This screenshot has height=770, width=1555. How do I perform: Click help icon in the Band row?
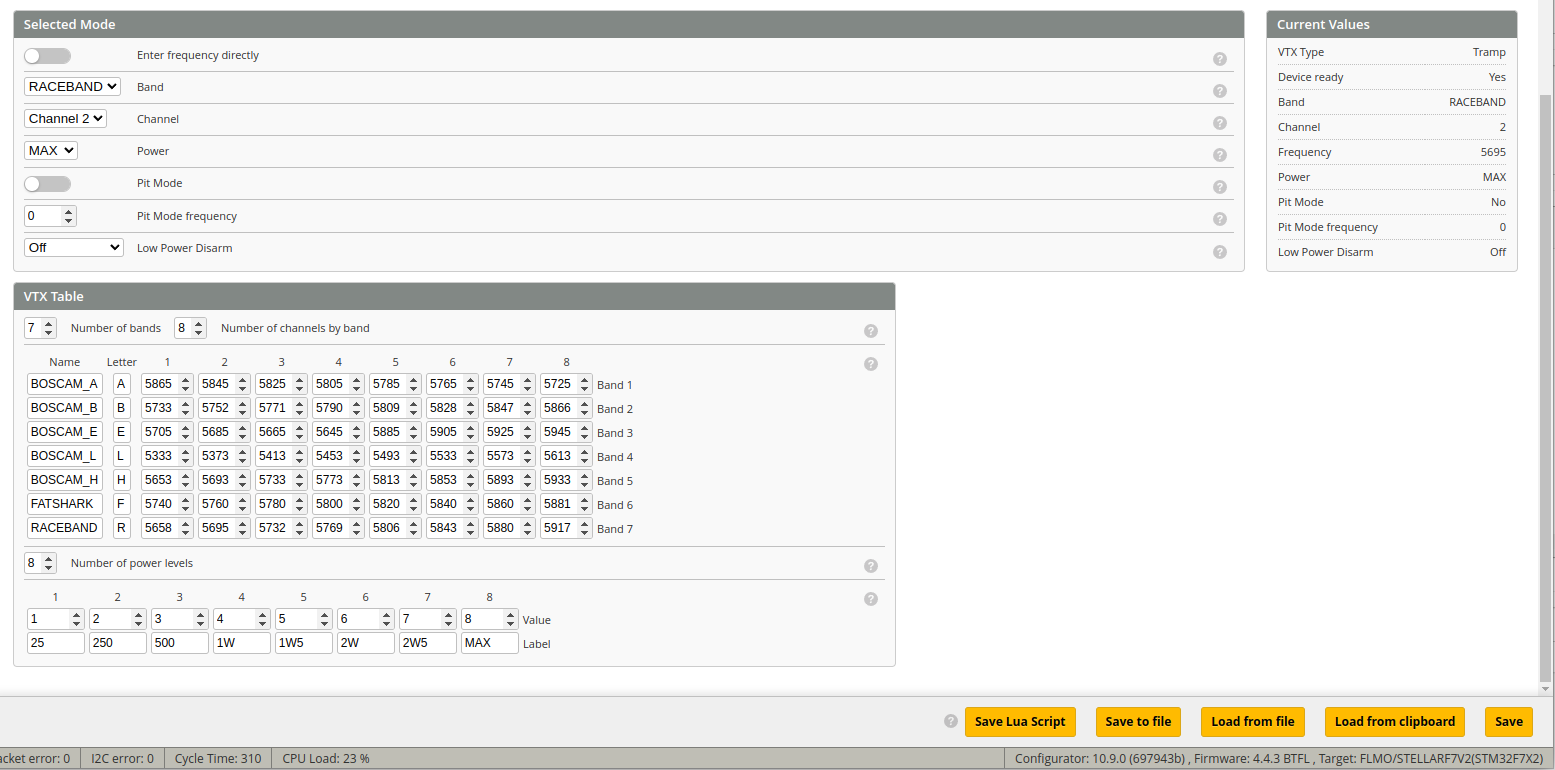click(x=1219, y=91)
